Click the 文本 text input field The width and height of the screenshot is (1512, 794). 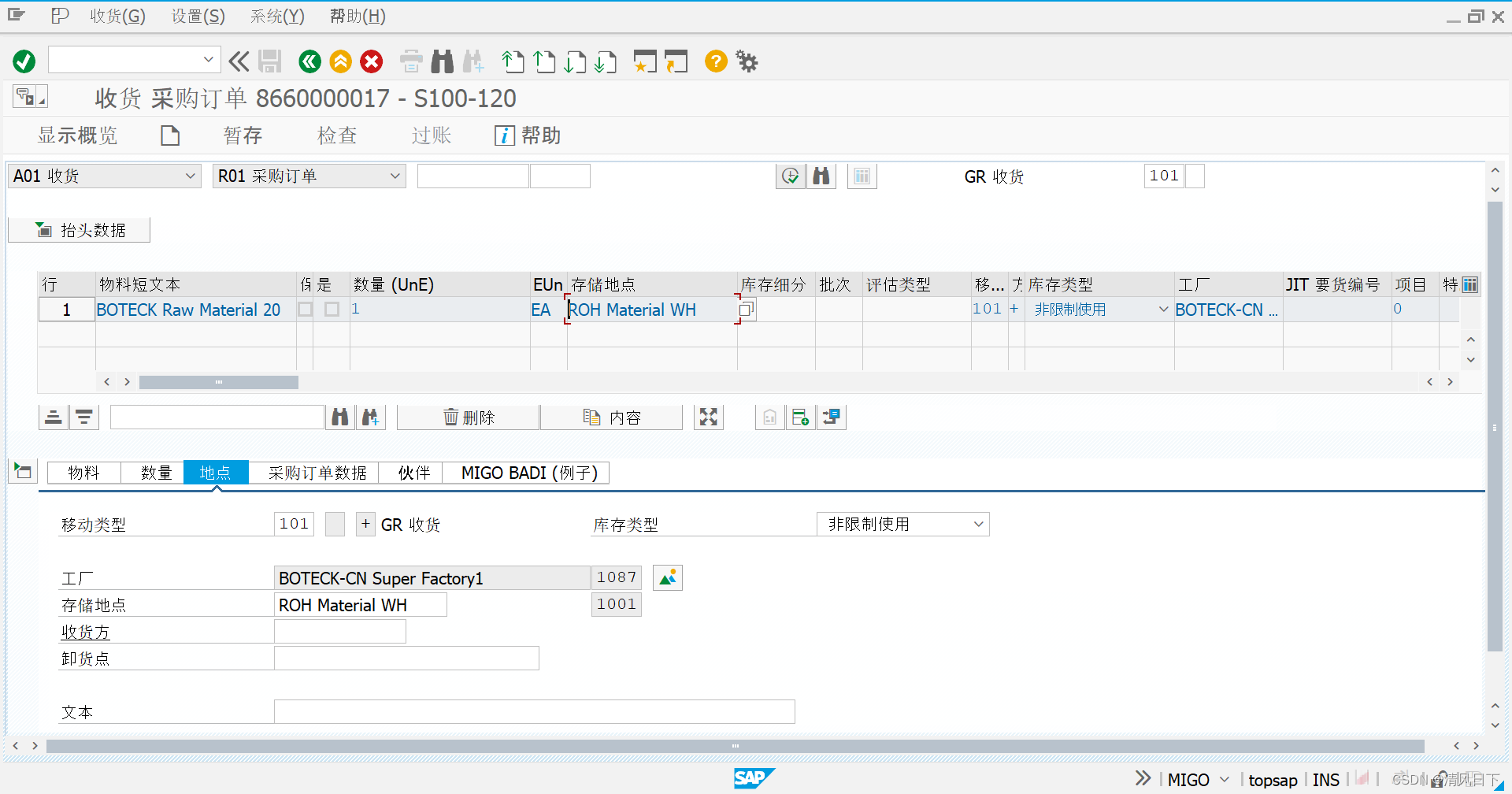click(x=534, y=712)
